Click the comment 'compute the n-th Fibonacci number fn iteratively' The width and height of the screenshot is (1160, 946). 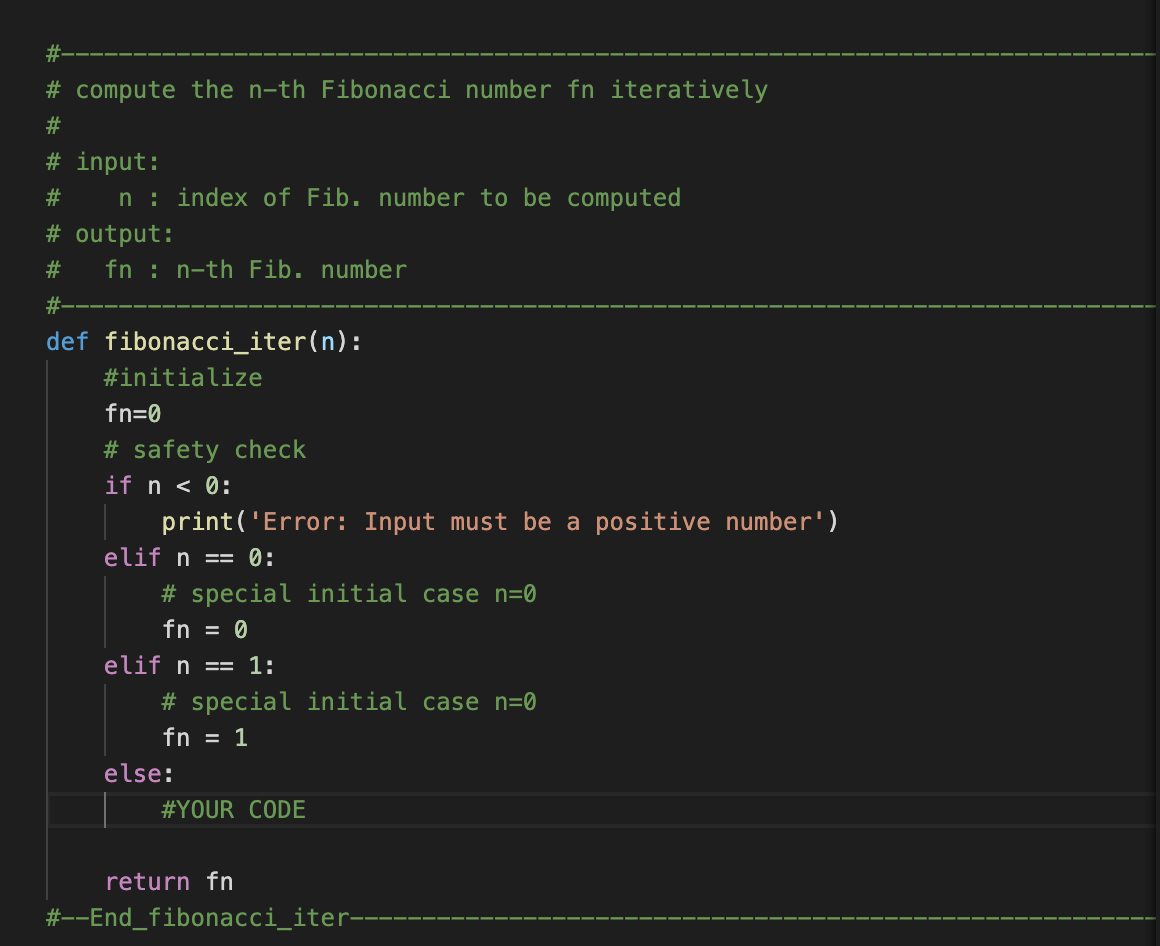(x=422, y=90)
